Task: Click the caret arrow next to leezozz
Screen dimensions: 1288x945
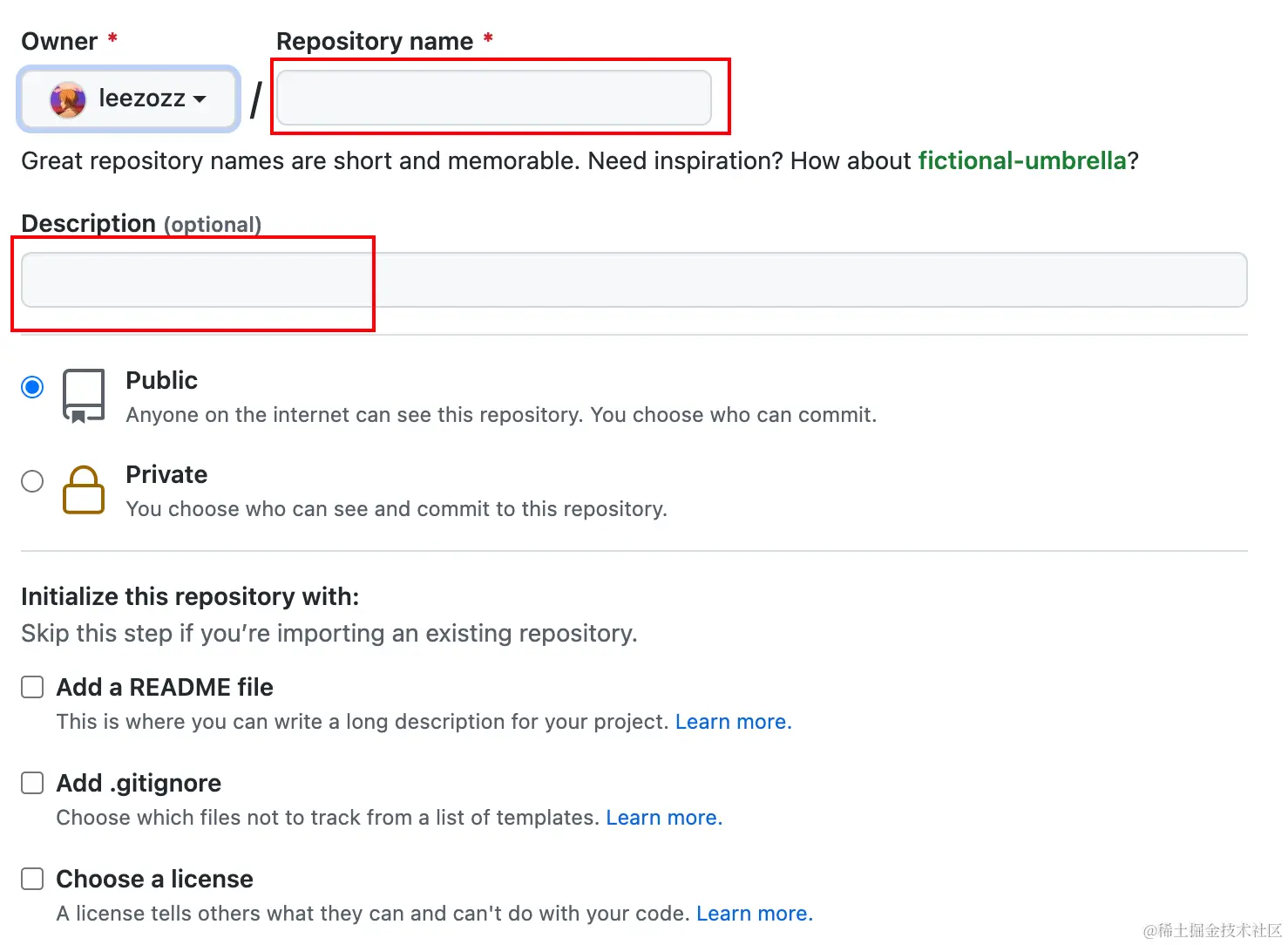Action: [x=200, y=99]
